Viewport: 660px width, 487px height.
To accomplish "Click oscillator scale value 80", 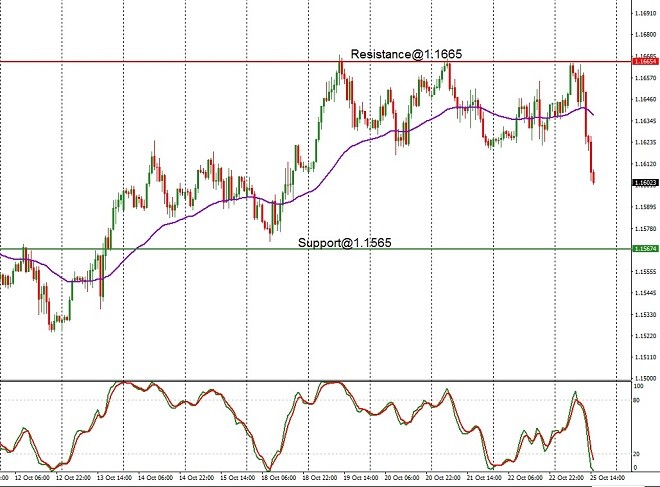I will (x=637, y=400).
